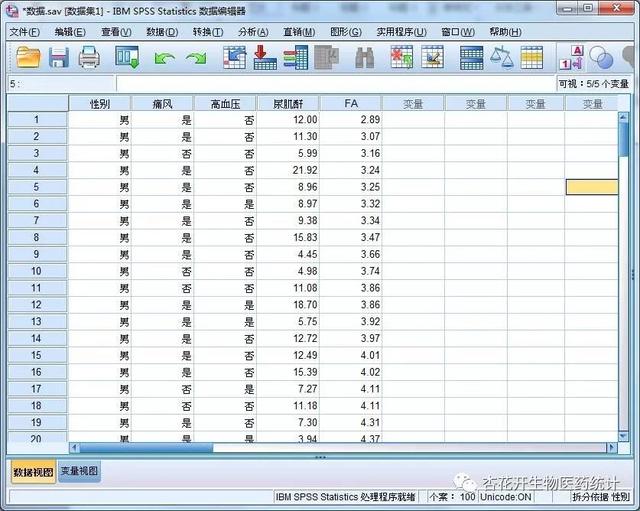The width and height of the screenshot is (640, 511).
Task: Click the FA cell with value 4.31
Action: tap(351, 422)
